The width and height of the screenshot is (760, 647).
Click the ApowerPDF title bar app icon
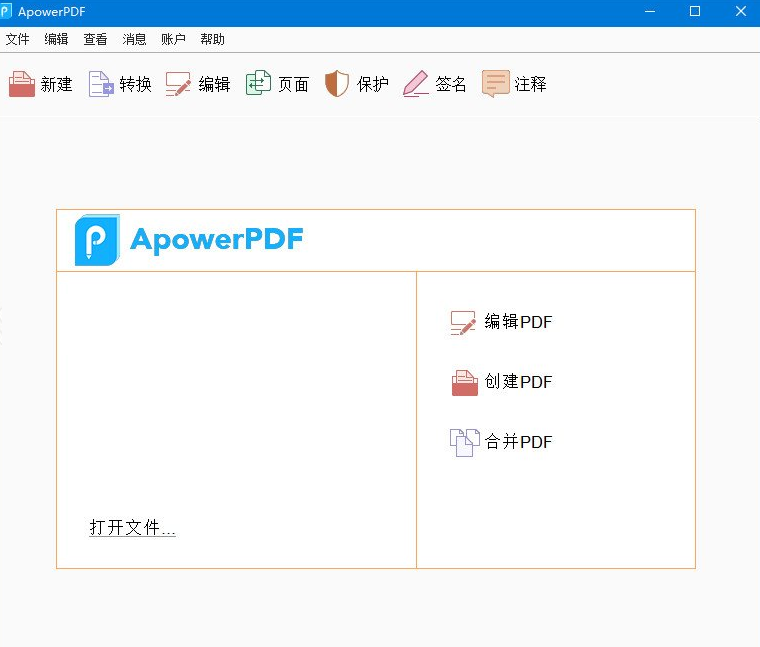click(6, 11)
